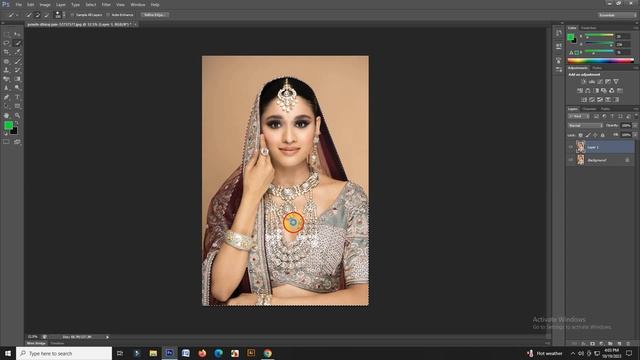Add a Curves adjustment

[600, 82]
